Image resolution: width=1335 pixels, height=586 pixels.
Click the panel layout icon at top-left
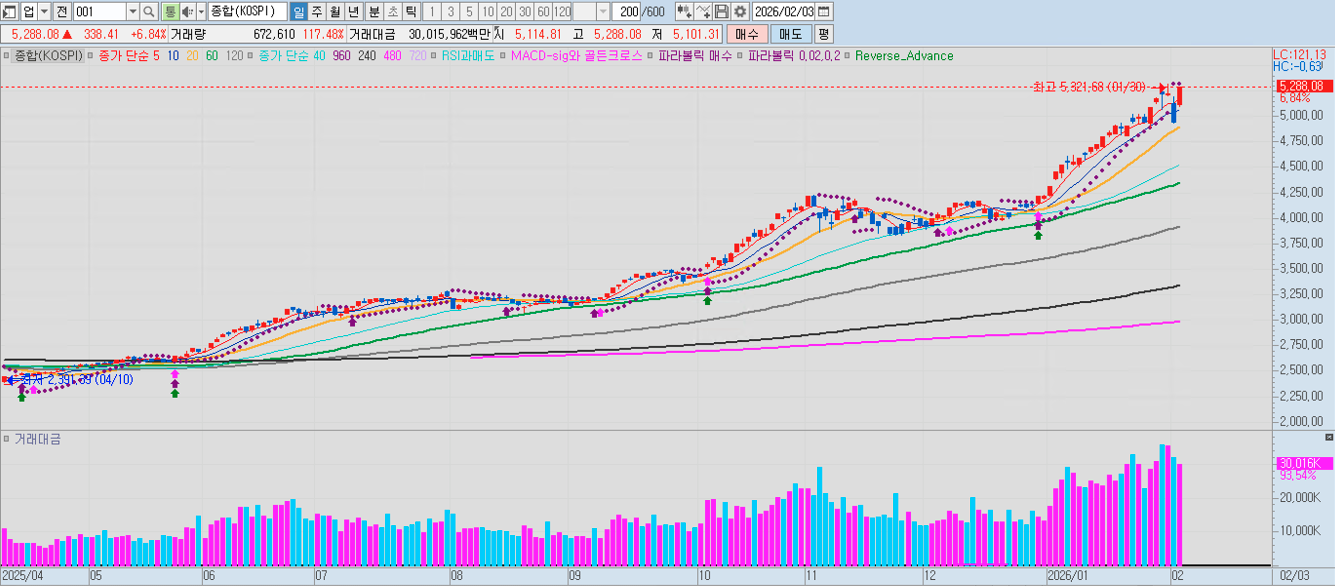point(10,11)
